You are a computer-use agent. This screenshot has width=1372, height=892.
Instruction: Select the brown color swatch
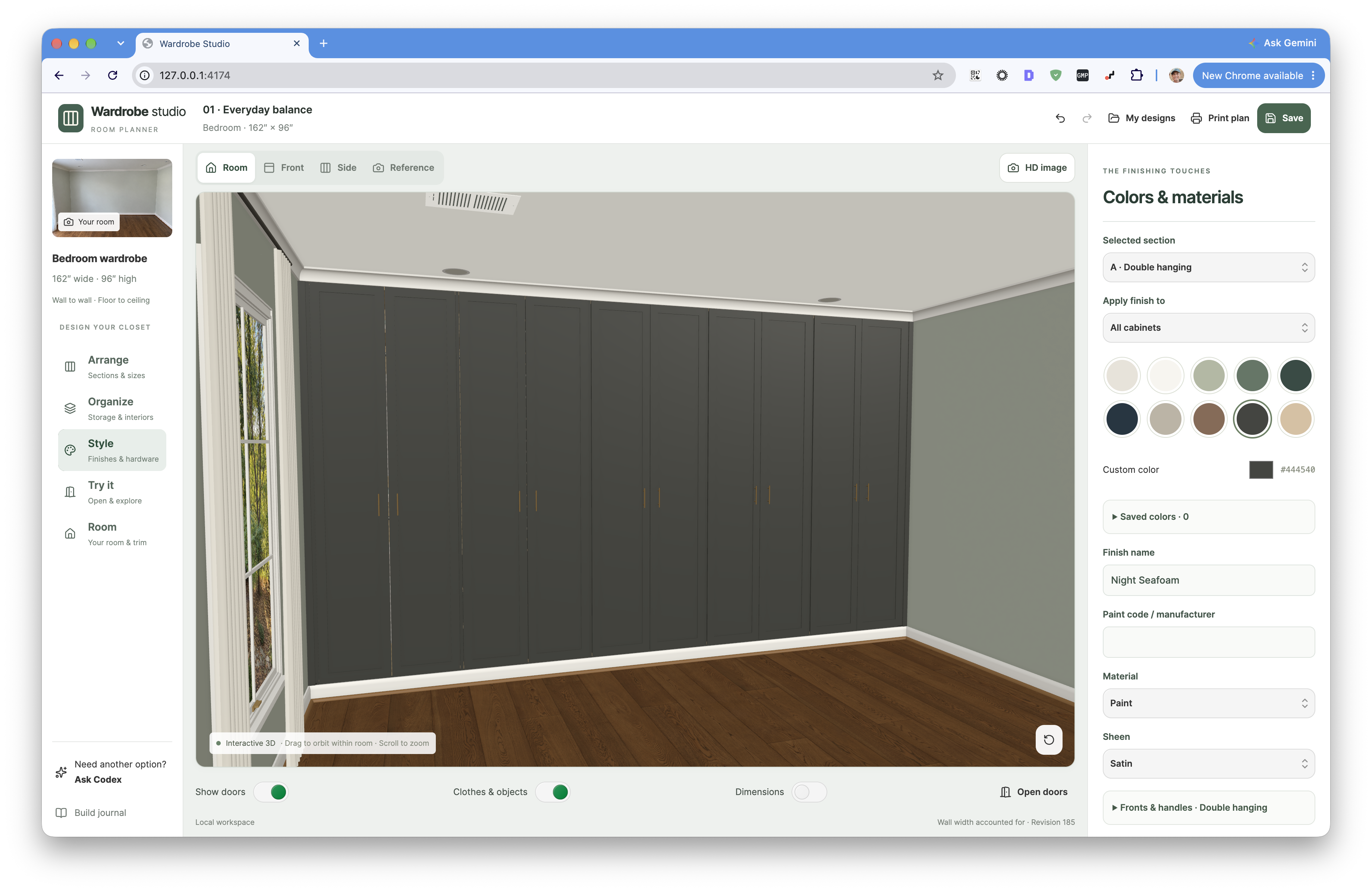click(1208, 419)
